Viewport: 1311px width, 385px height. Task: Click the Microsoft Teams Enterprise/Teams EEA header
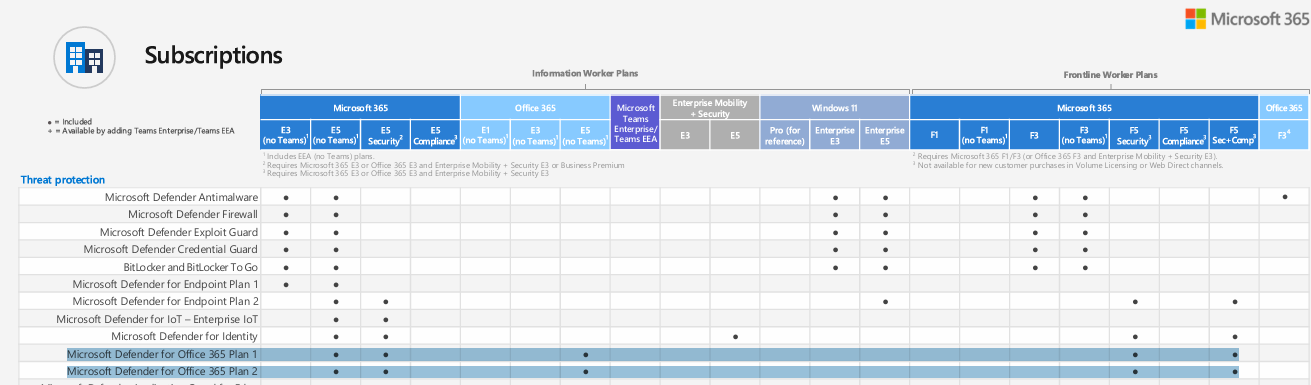635,123
